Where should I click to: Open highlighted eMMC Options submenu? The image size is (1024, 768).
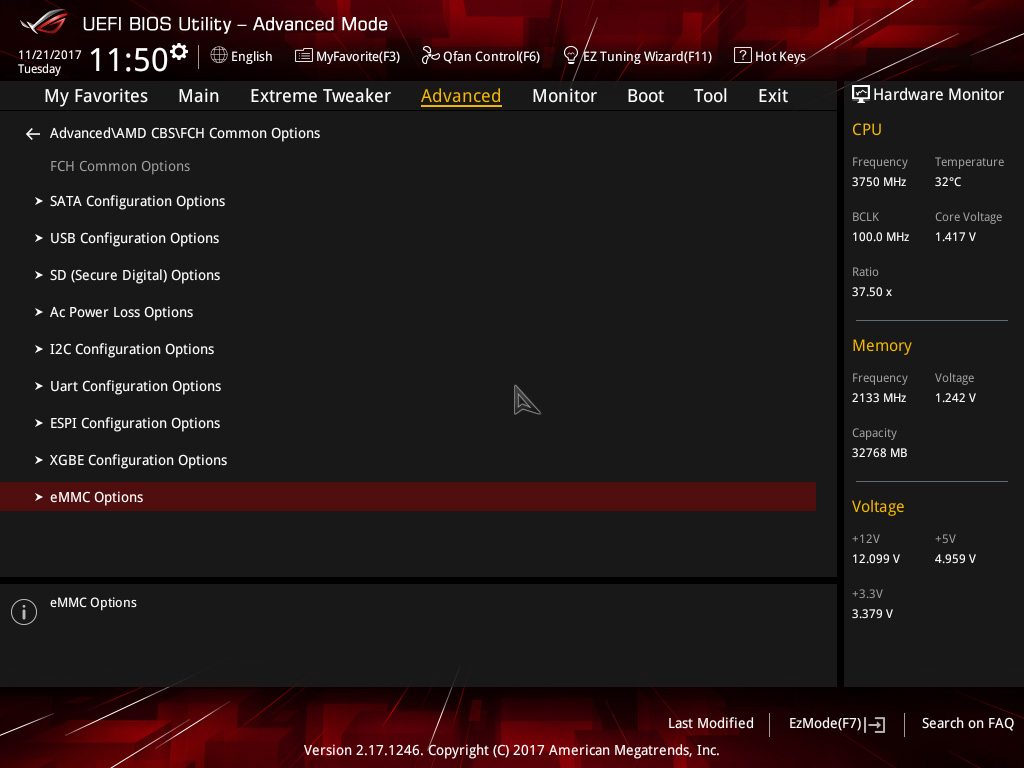(408, 497)
